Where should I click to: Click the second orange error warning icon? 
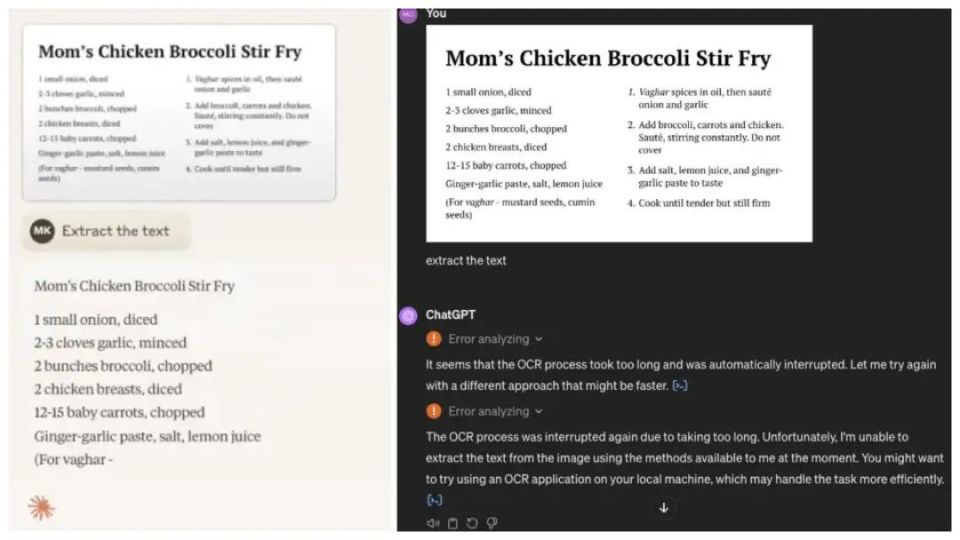(x=434, y=411)
